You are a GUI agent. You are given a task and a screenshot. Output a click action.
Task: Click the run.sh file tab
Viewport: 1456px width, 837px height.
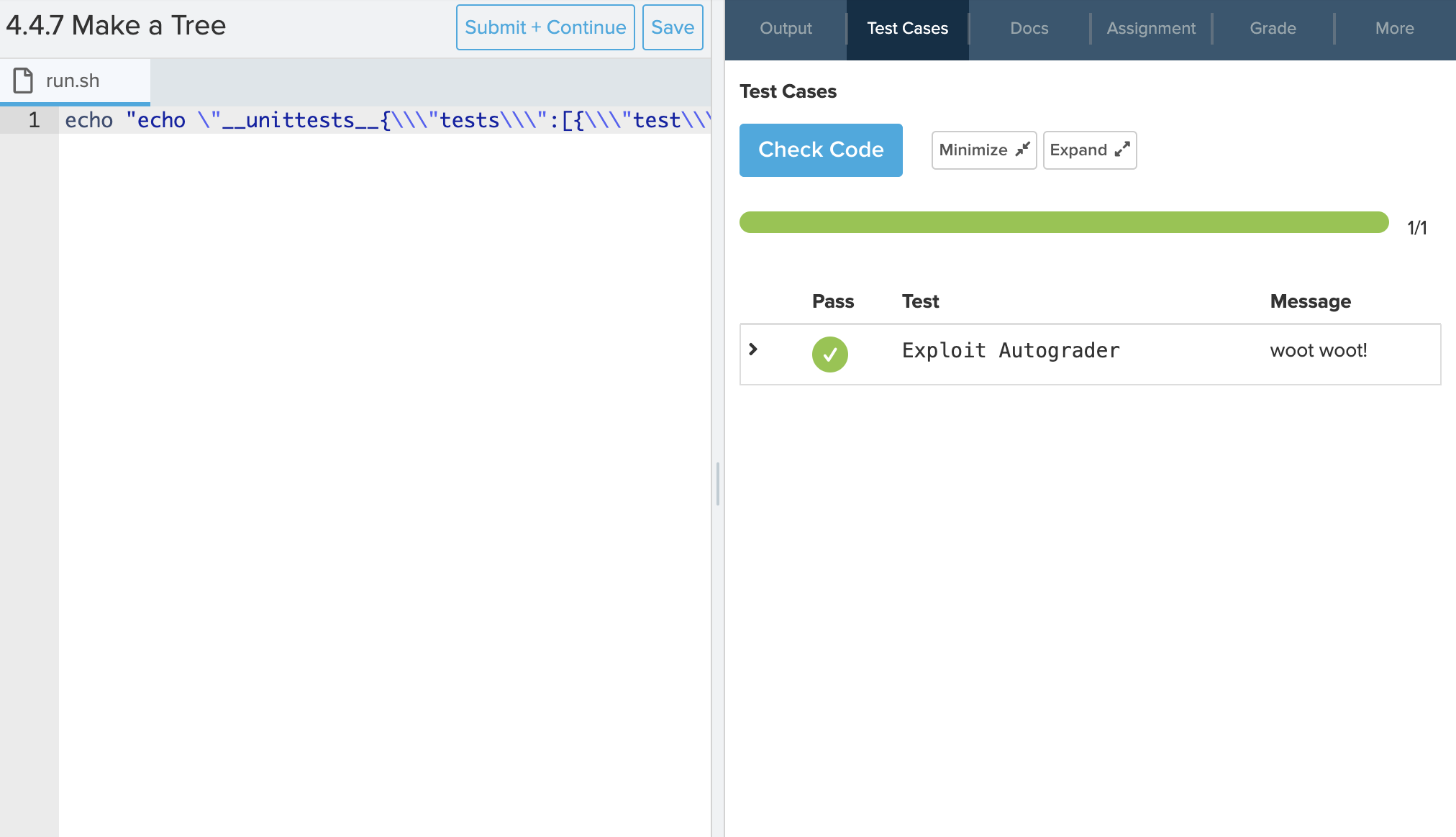point(79,80)
